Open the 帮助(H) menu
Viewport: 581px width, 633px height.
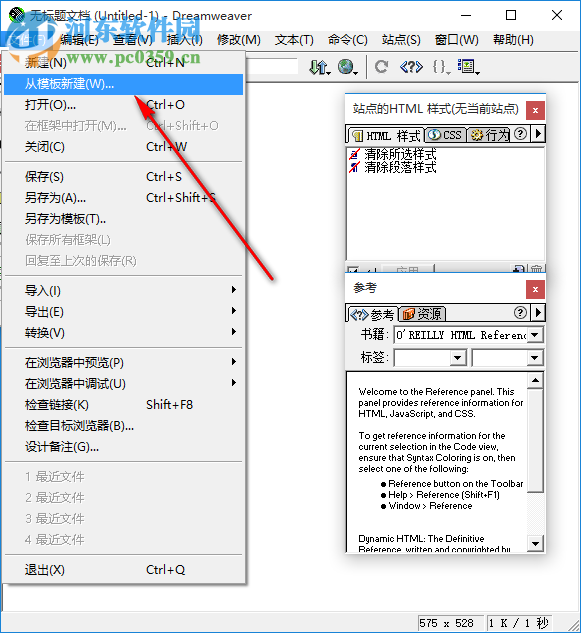click(x=513, y=40)
